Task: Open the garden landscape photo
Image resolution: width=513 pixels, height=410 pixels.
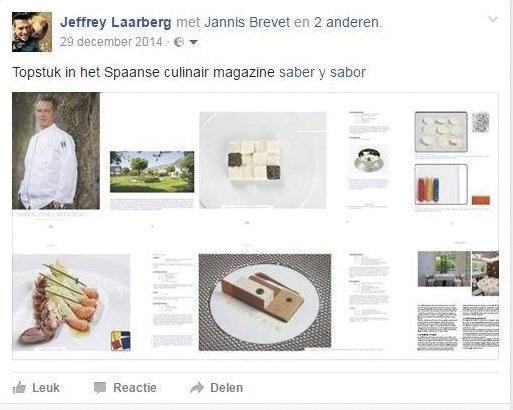Action: (x=152, y=172)
